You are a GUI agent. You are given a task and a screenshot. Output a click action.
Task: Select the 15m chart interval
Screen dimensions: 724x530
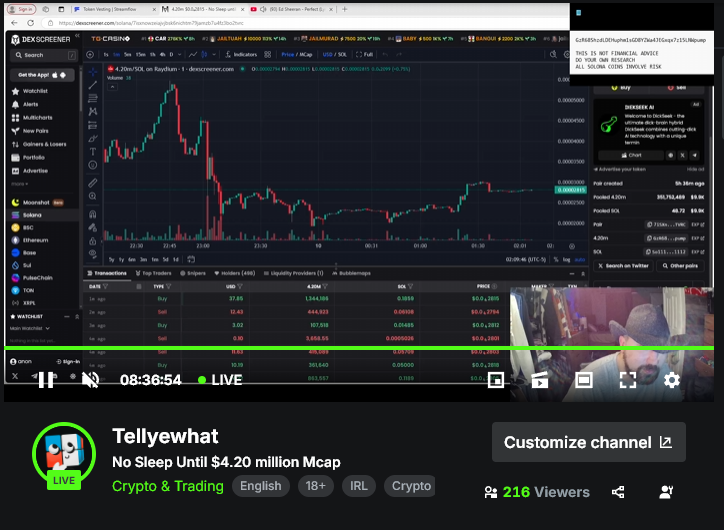[139, 54]
